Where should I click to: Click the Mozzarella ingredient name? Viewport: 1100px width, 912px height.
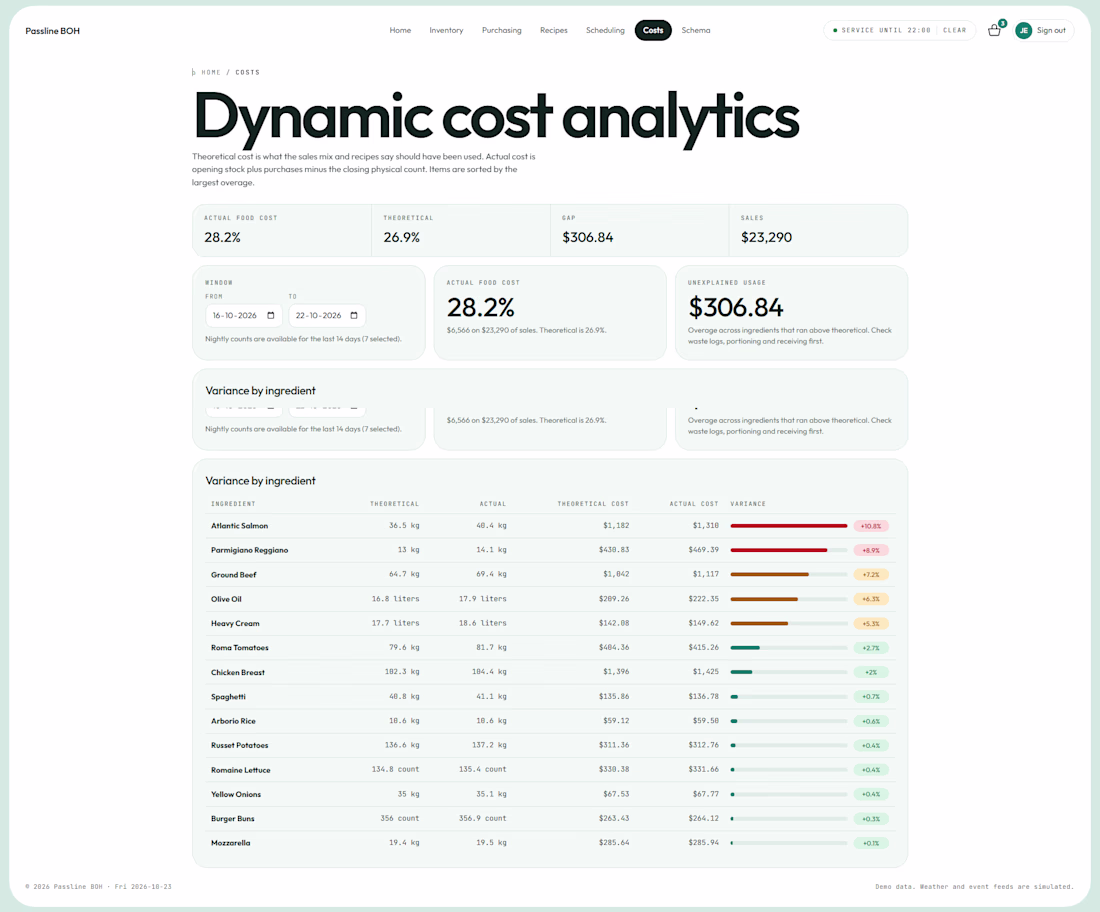tap(231, 843)
